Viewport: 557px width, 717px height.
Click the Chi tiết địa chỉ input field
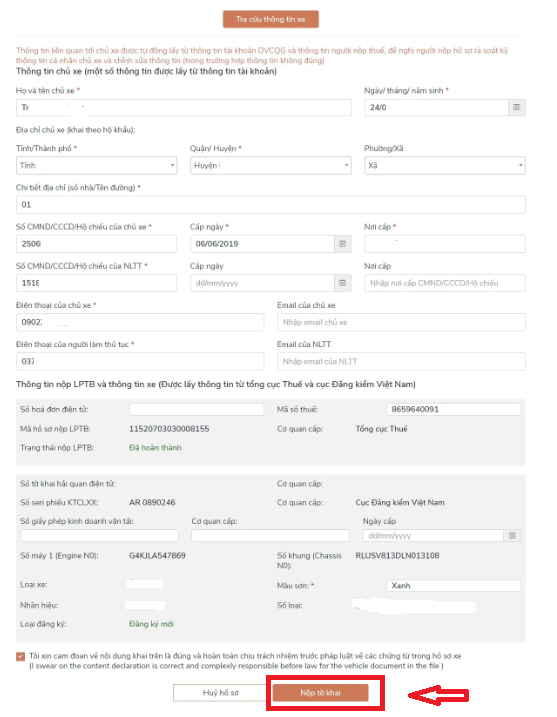[271, 205]
